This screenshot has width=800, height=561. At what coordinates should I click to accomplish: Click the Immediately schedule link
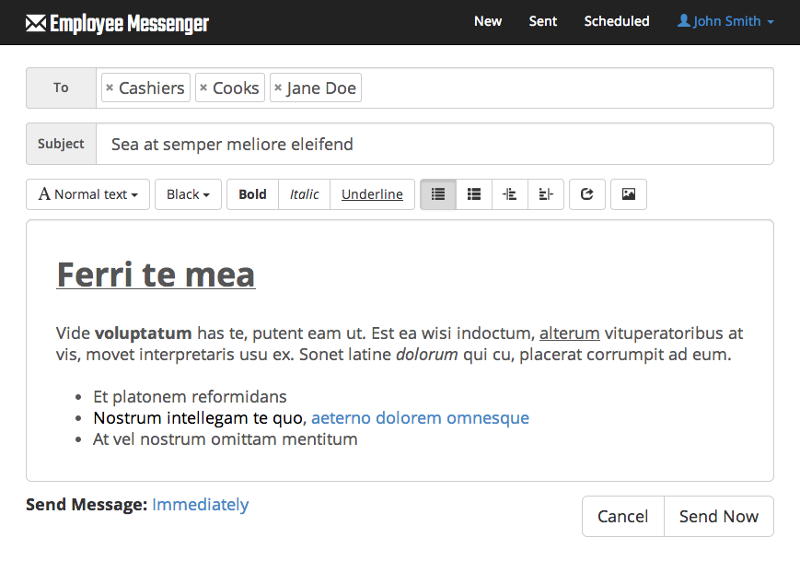coord(200,504)
